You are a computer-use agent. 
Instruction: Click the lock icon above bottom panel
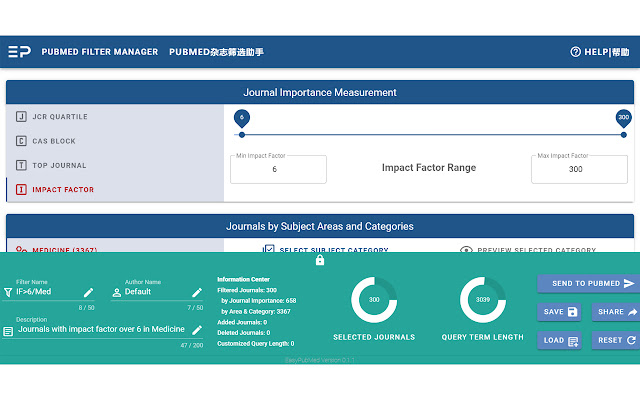[x=319, y=260]
